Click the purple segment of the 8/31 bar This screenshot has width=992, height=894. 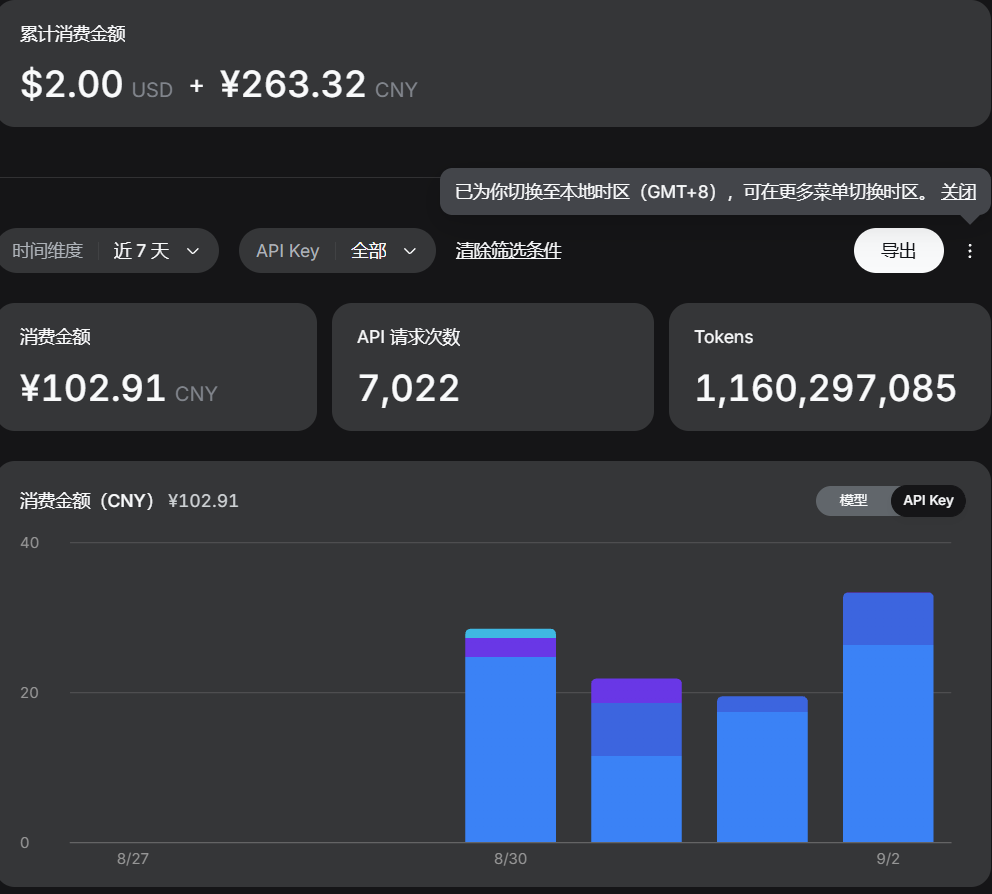[636, 691]
